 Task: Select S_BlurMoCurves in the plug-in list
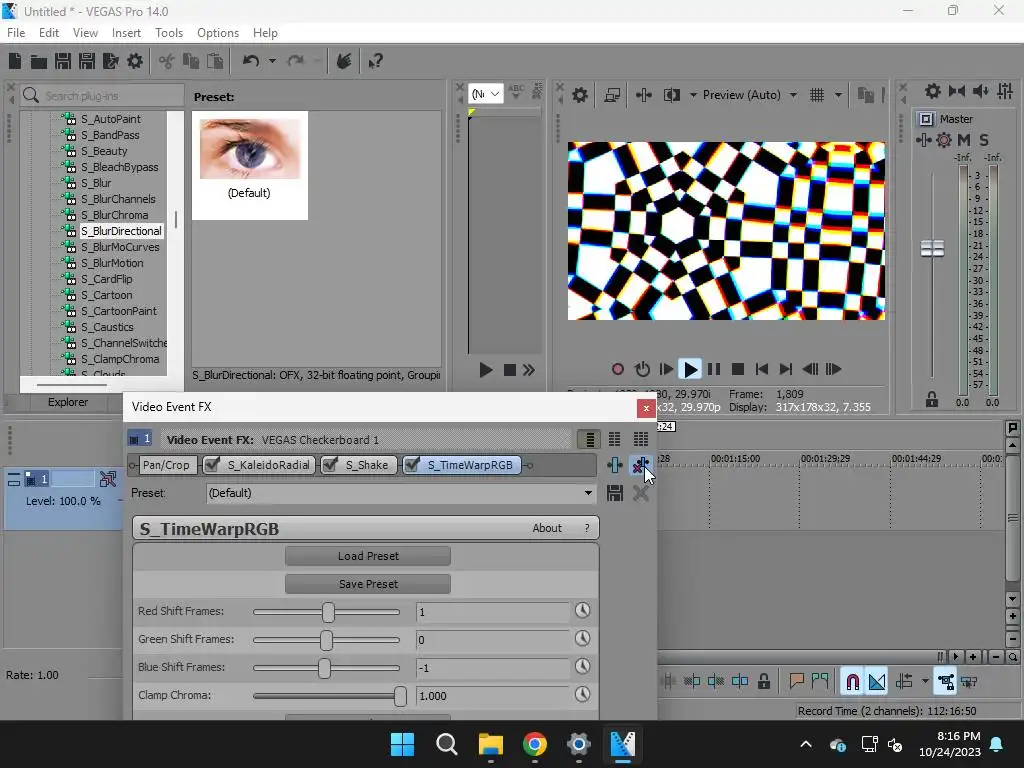coord(120,247)
